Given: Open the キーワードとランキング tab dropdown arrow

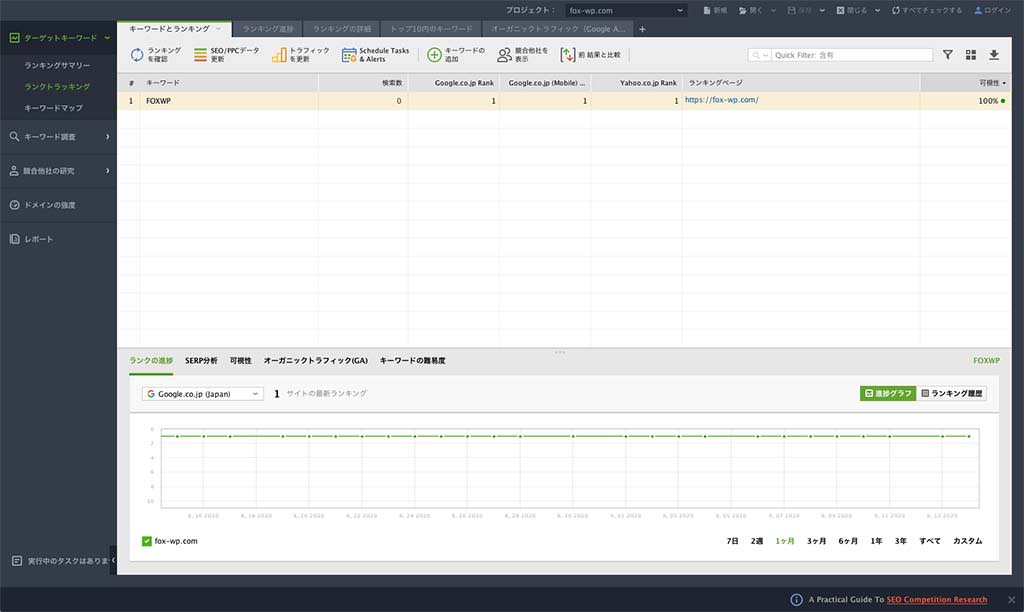Looking at the screenshot, I should click(218, 29).
